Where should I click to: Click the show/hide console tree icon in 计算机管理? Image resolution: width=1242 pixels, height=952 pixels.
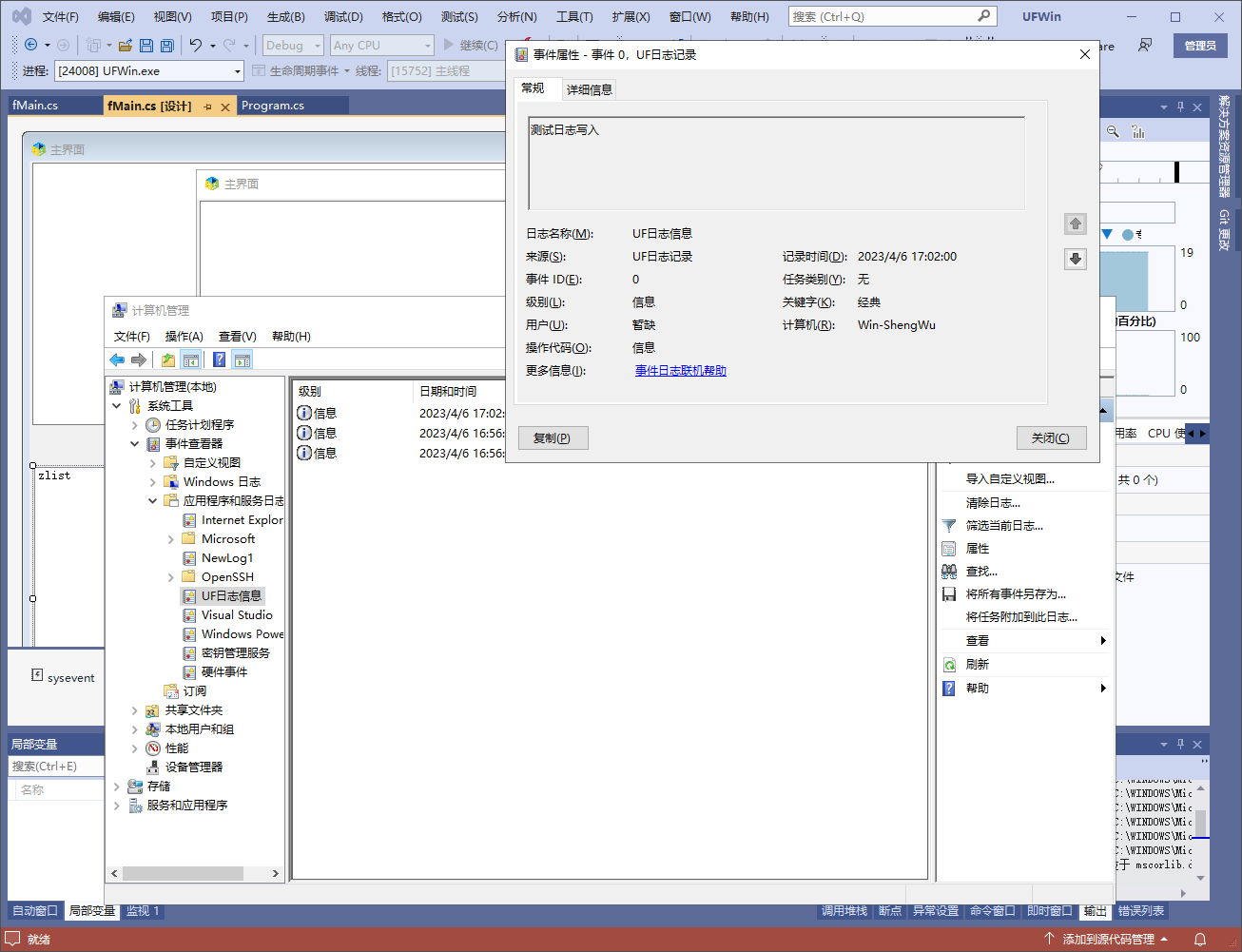[191, 359]
